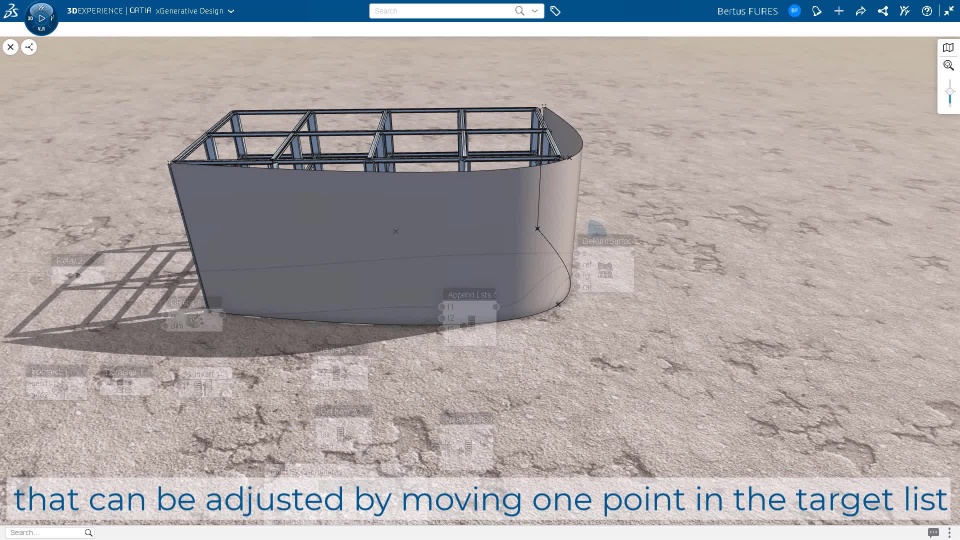
Task: Open the graph map overview icon
Action: click(948, 48)
